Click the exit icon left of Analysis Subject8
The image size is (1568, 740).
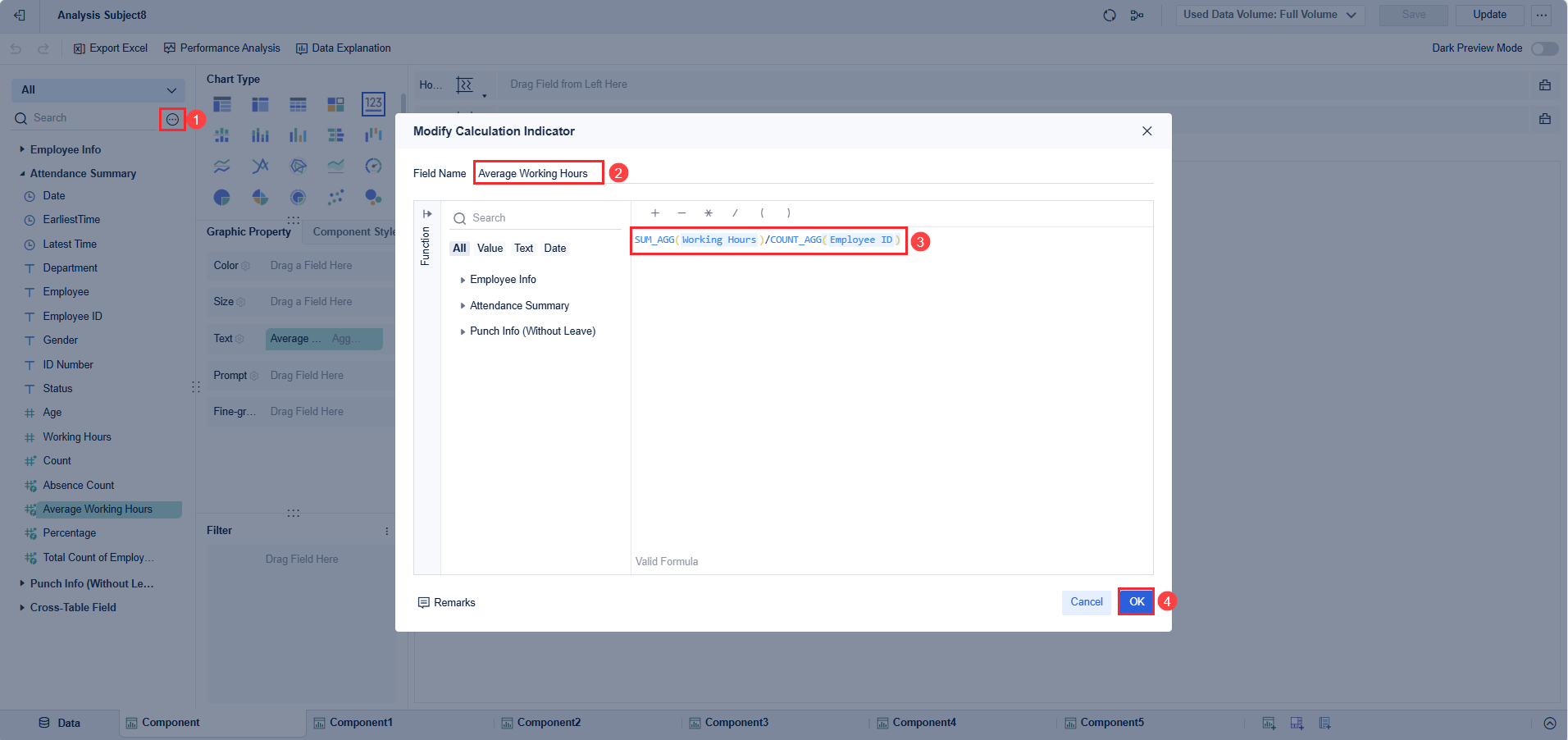[20, 15]
